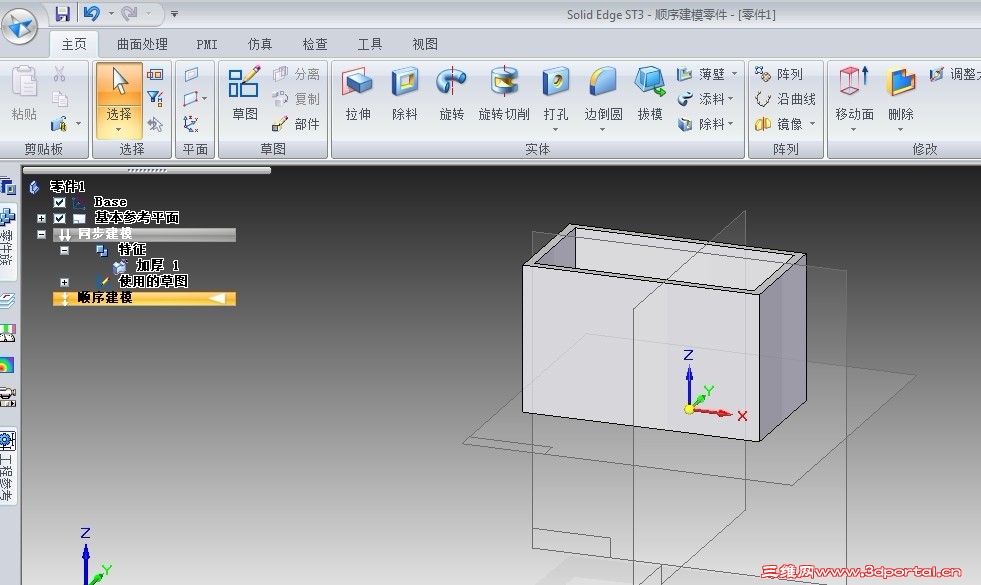Image resolution: width=981 pixels, height=585 pixels.
Task: Collapse the 特征 tree node
Action: [x=64, y=250]
